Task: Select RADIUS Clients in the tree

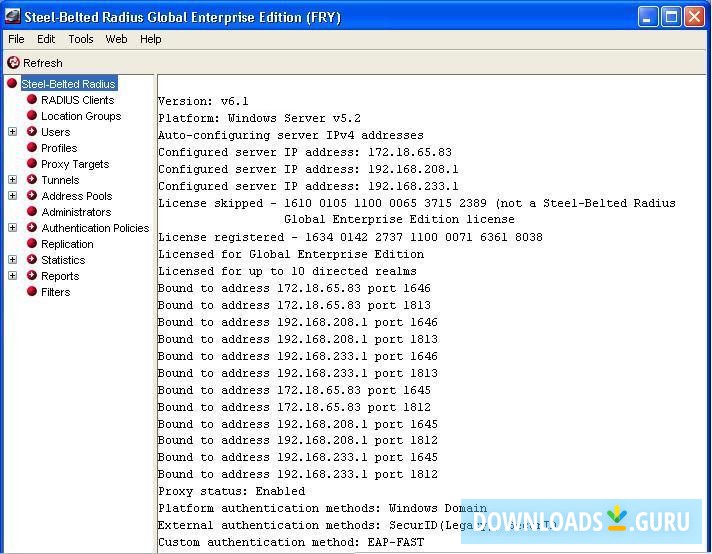Action: (78, 100)
